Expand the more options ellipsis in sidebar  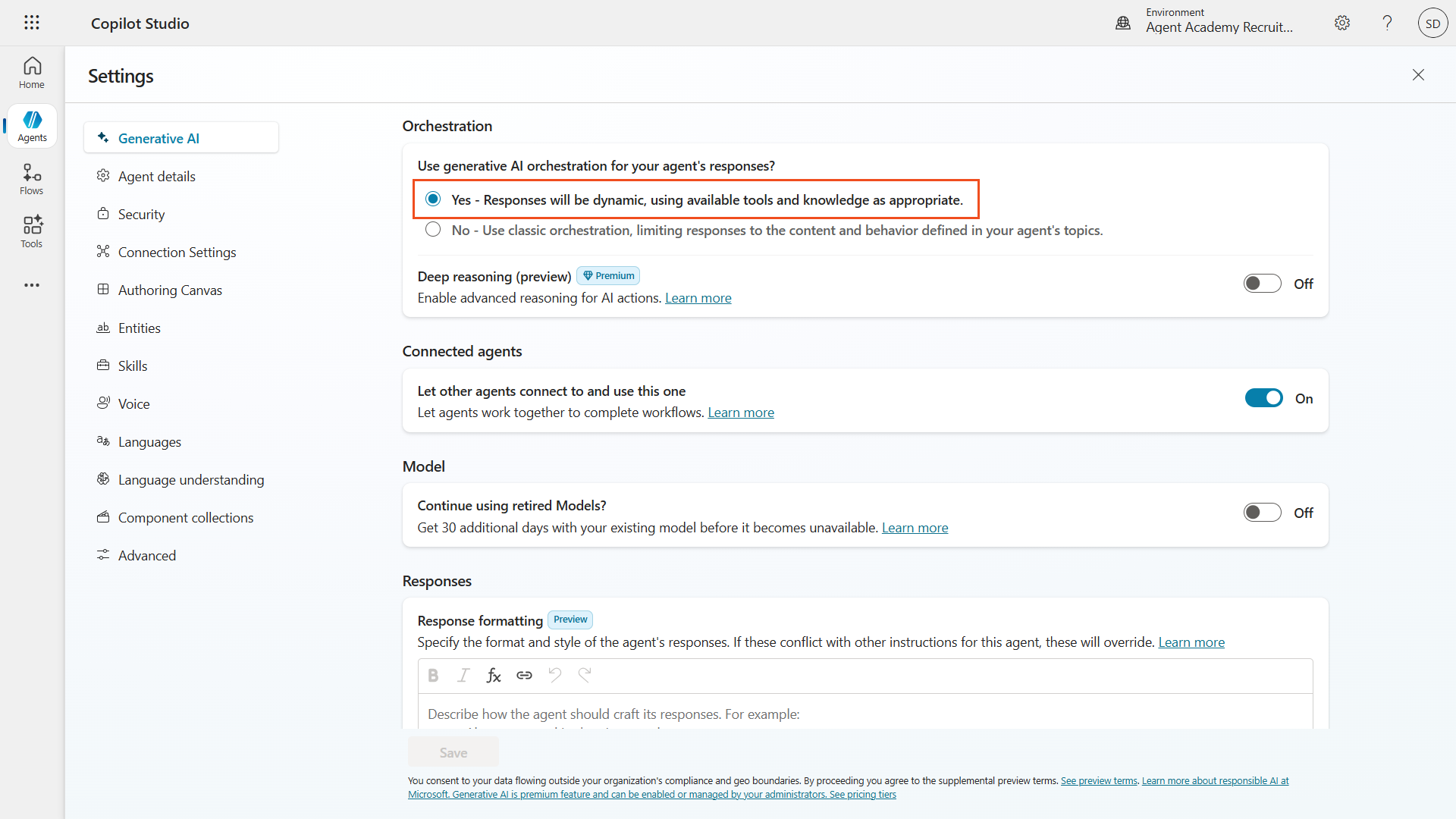32,285
